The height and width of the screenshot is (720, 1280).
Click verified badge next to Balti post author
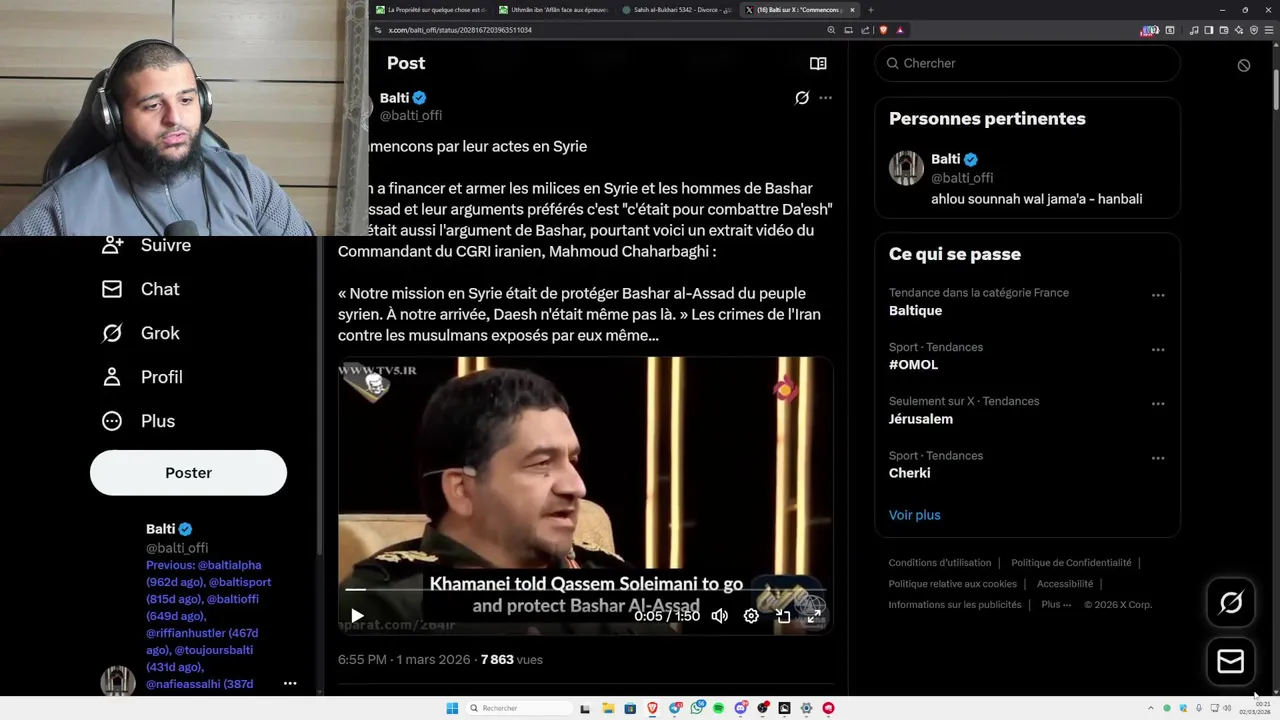click(420, 98)
